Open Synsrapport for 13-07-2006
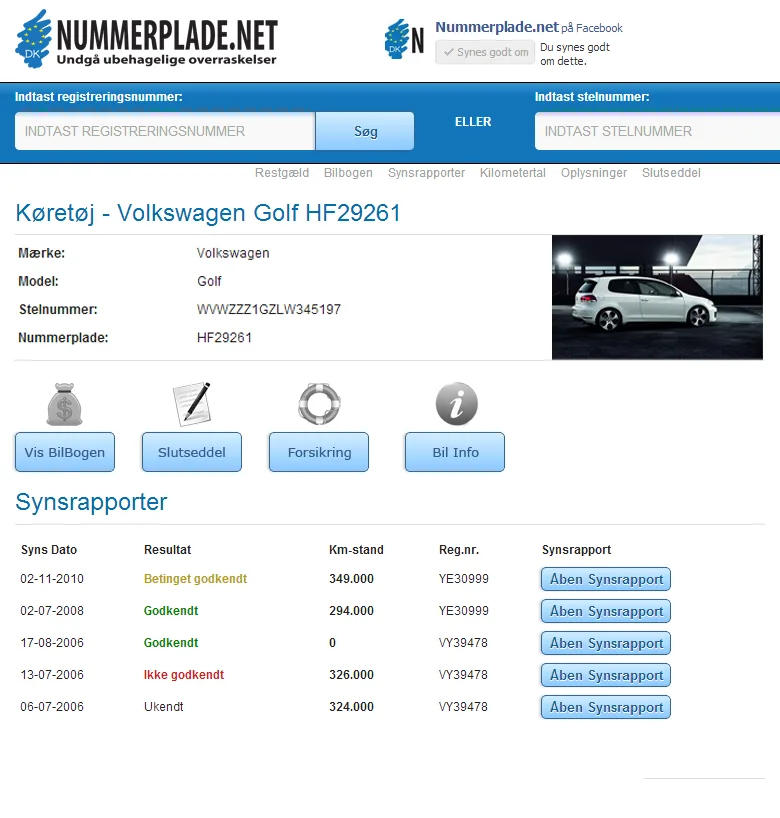Screen dimensions: 780x818 (x=606, y=675)
